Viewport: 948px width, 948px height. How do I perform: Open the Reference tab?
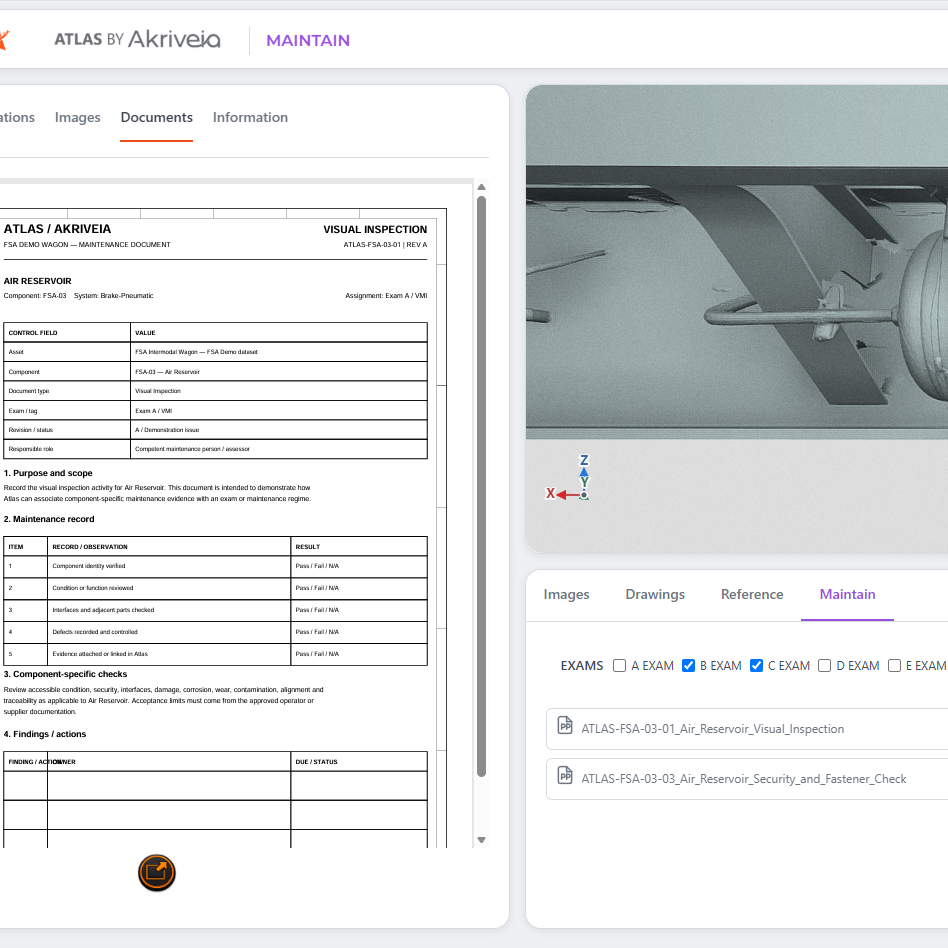click(752, 594)
